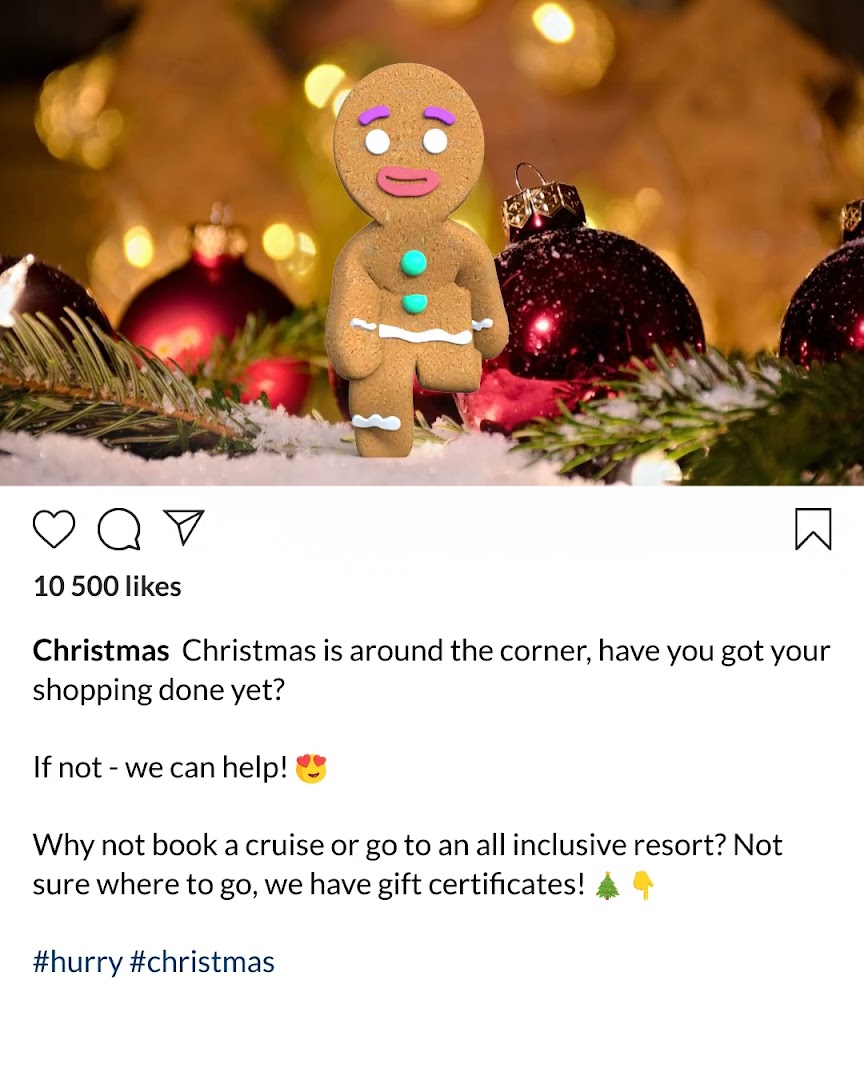Like the post with the heart icon
864x1080 pixels.
pyautogui.click(x=54, y=529)
